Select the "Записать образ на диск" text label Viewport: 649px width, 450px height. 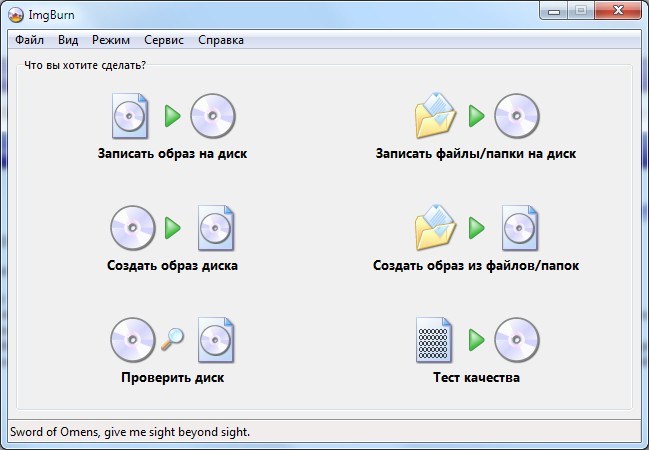pyautogui.click(x=172, y=154)
